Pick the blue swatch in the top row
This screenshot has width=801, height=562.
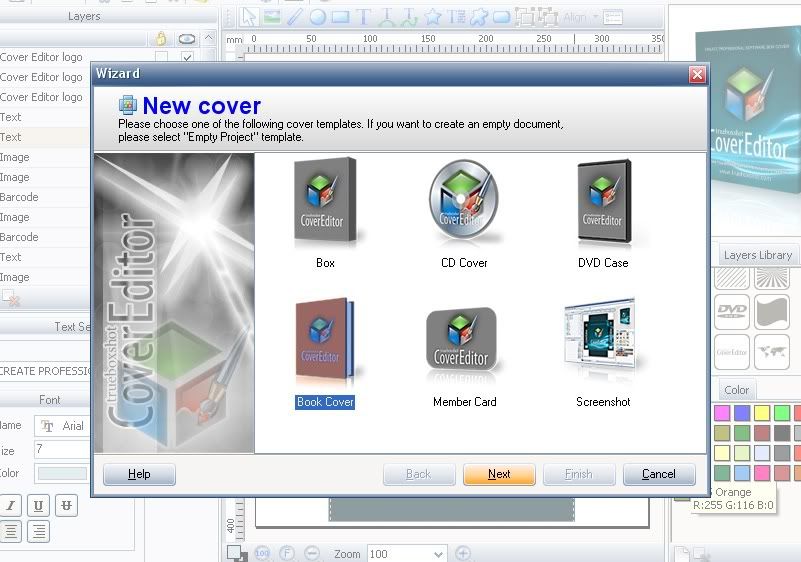click(x=742, y=413)
